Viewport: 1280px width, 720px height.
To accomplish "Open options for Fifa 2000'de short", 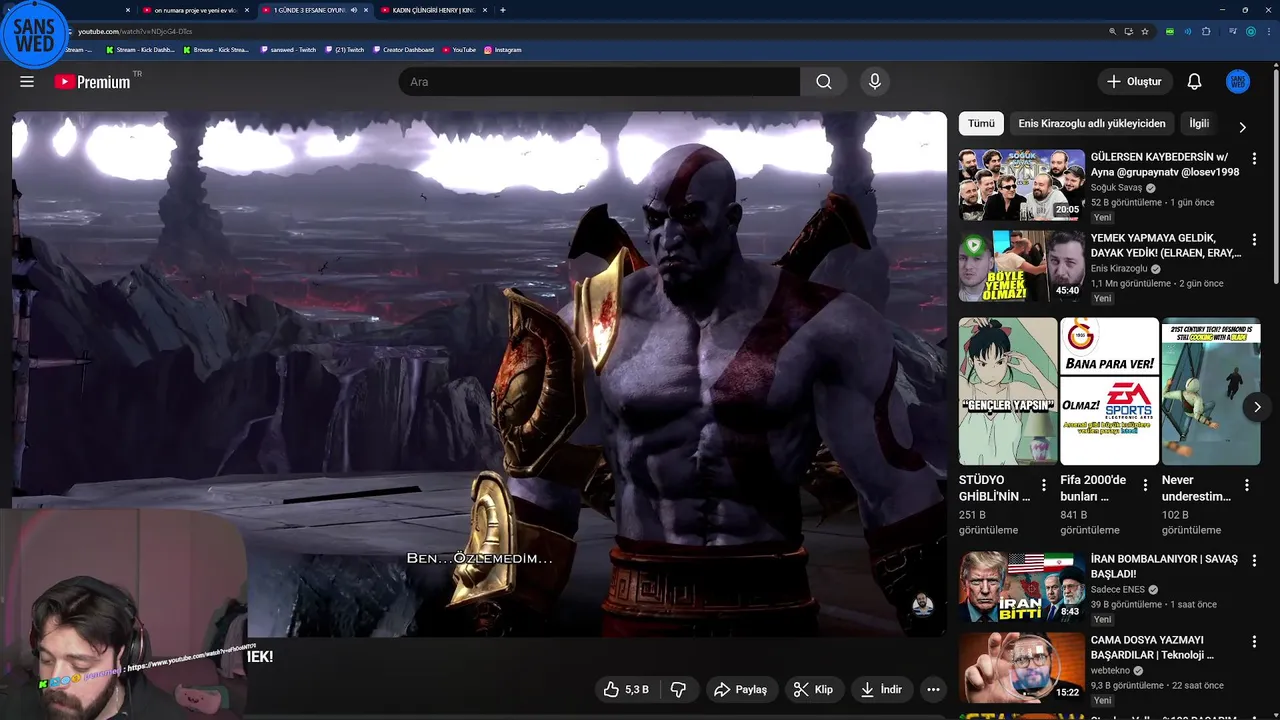I will pos(1145,485).
